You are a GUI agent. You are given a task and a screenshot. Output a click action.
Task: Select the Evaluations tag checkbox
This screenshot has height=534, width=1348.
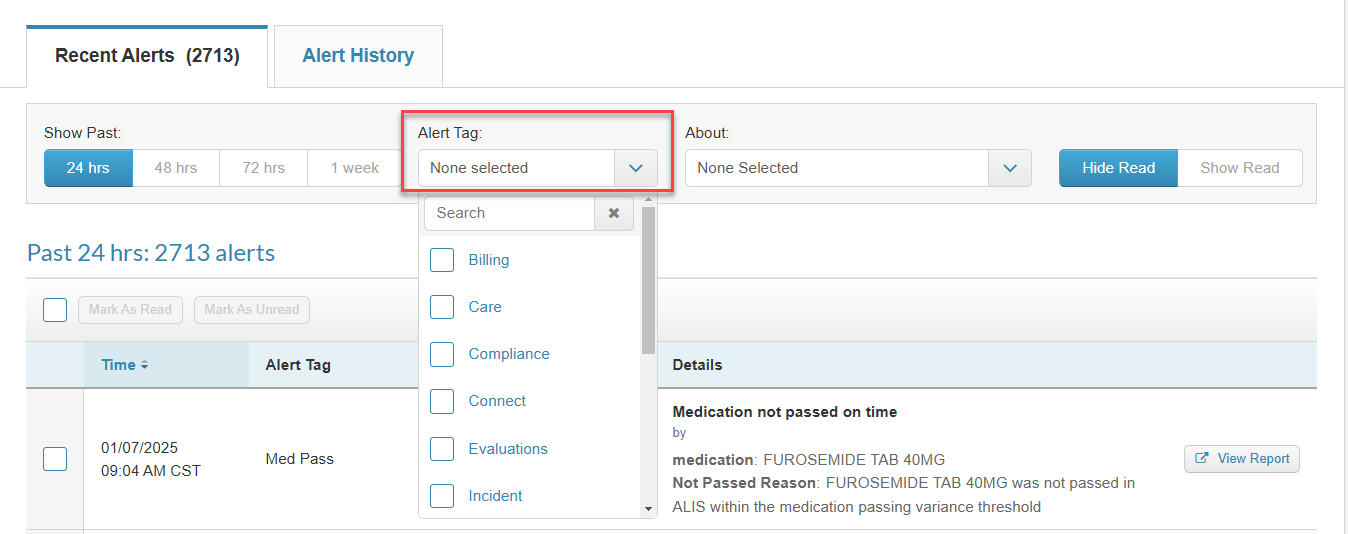[442, 449]
